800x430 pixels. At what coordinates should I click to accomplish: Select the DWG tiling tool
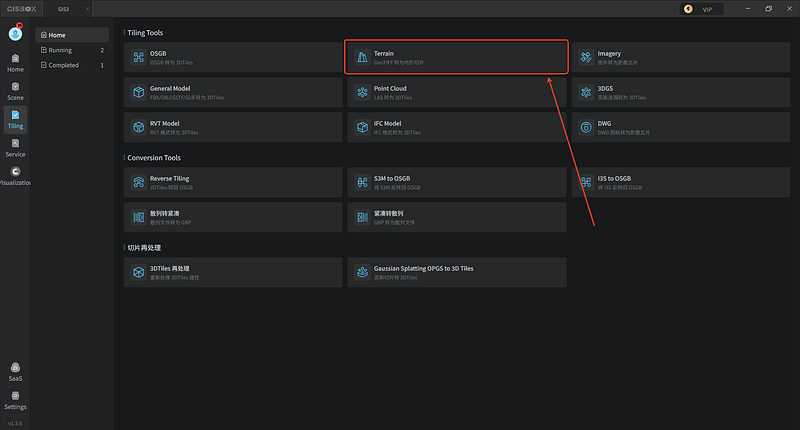coord(681,128)
